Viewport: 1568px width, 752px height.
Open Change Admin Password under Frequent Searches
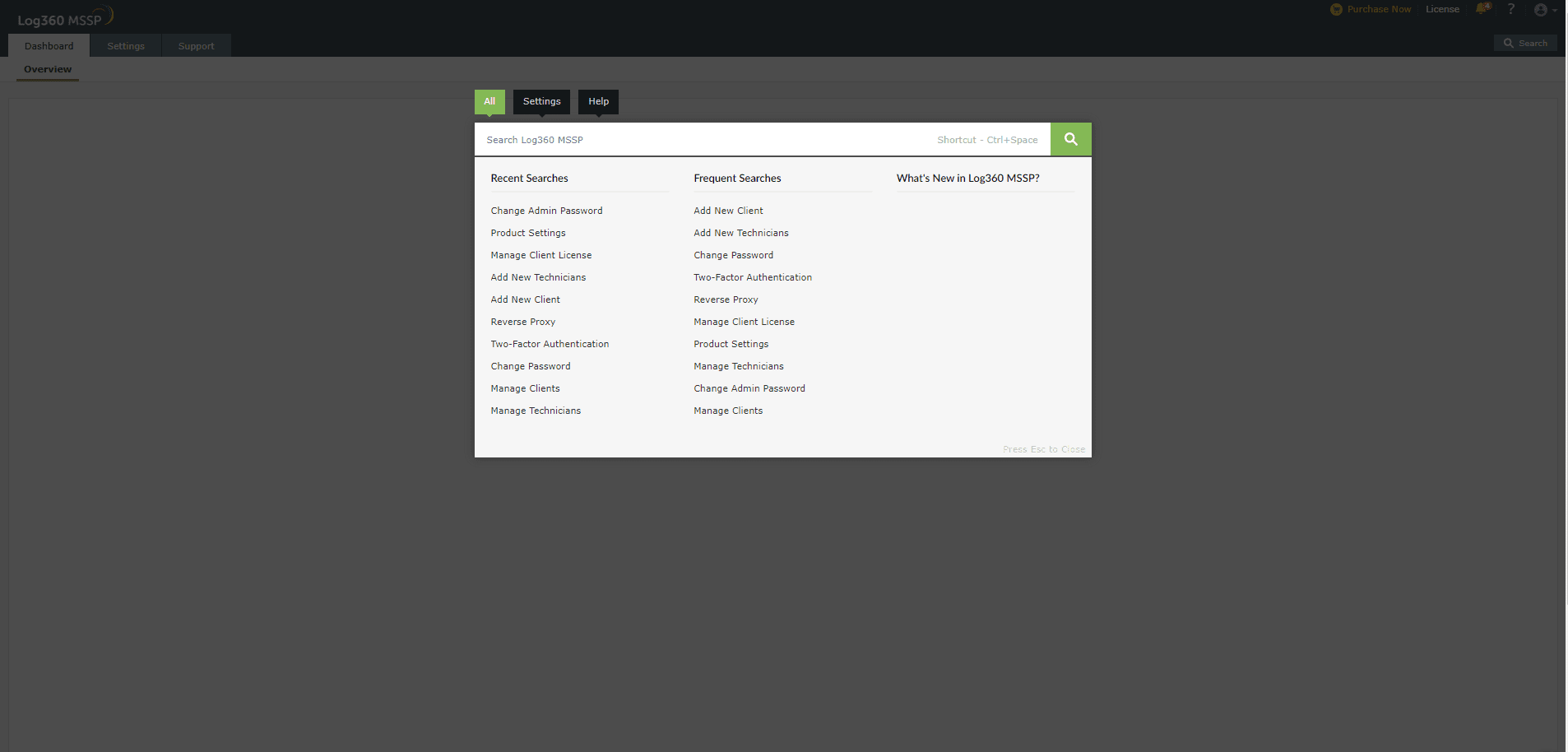click(749, 388)
